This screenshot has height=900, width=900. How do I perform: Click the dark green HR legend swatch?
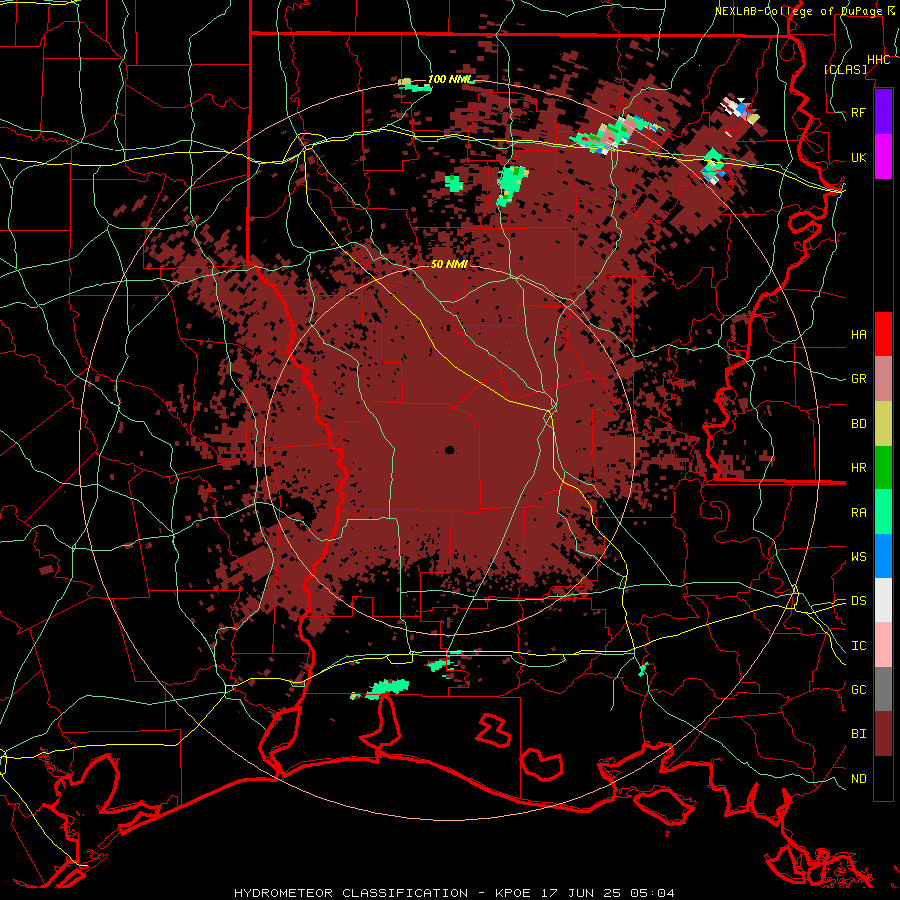pos(883,468)
